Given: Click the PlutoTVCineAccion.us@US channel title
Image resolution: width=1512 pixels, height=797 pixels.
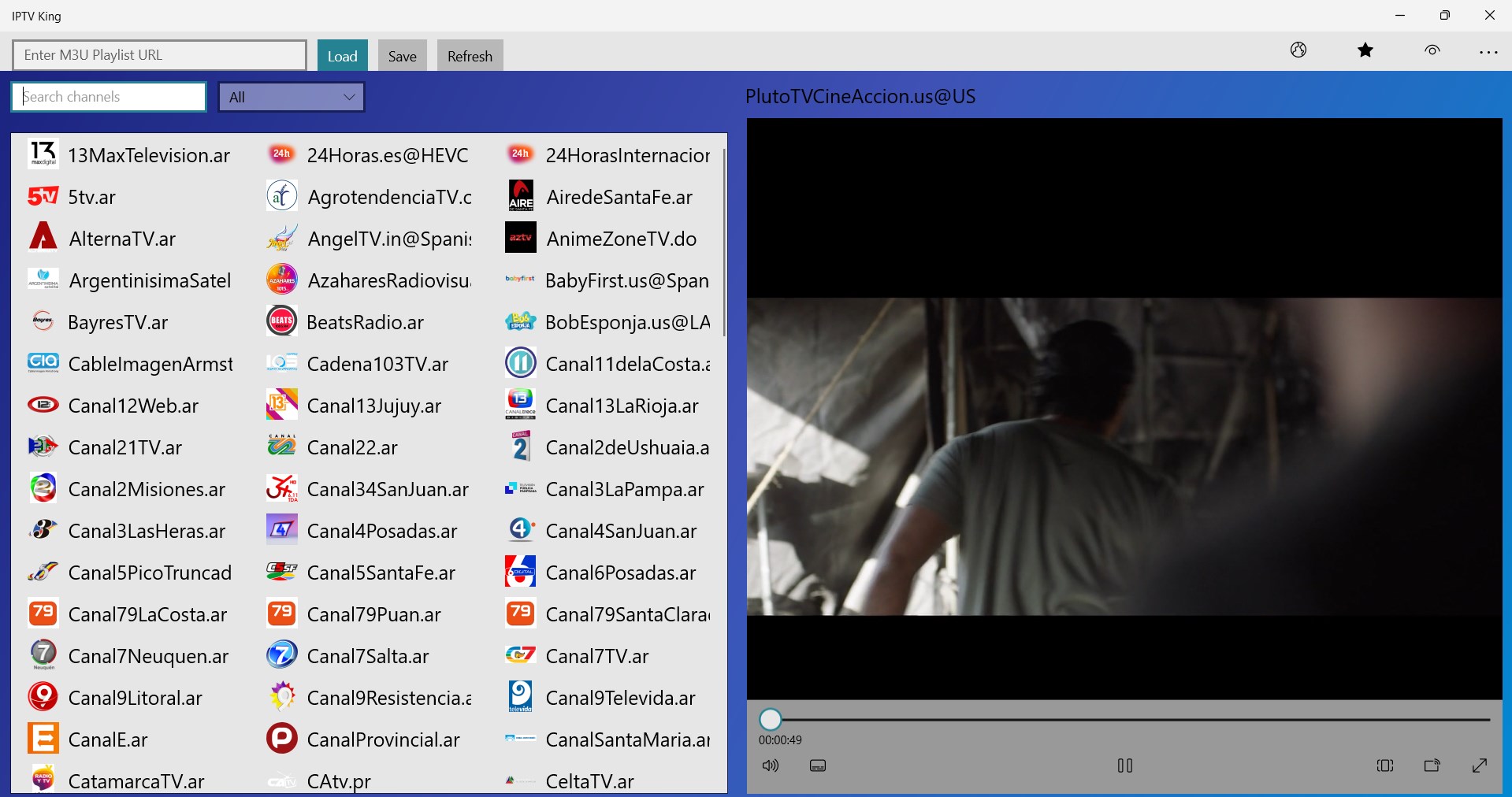Looking at the screenshot, I should point(860,96).
